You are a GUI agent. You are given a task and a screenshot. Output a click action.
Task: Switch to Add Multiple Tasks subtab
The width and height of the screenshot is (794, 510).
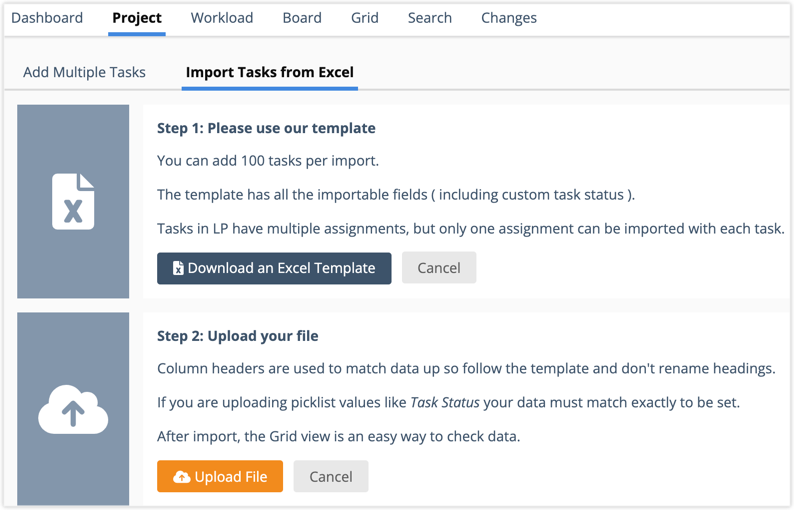click(84, 72)
